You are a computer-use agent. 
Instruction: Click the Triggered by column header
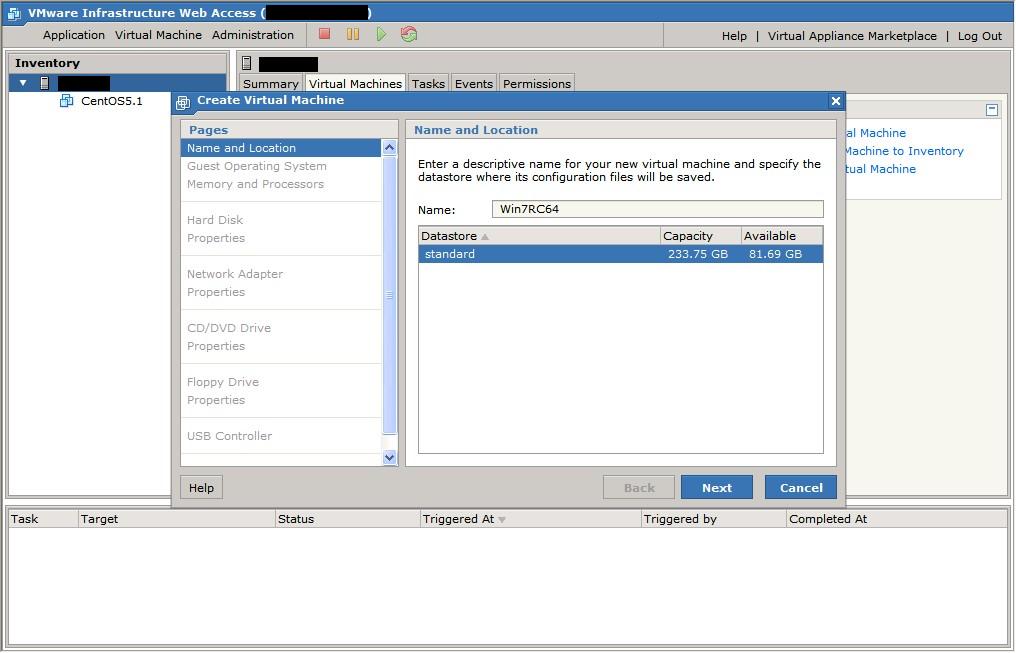(713, 519)
